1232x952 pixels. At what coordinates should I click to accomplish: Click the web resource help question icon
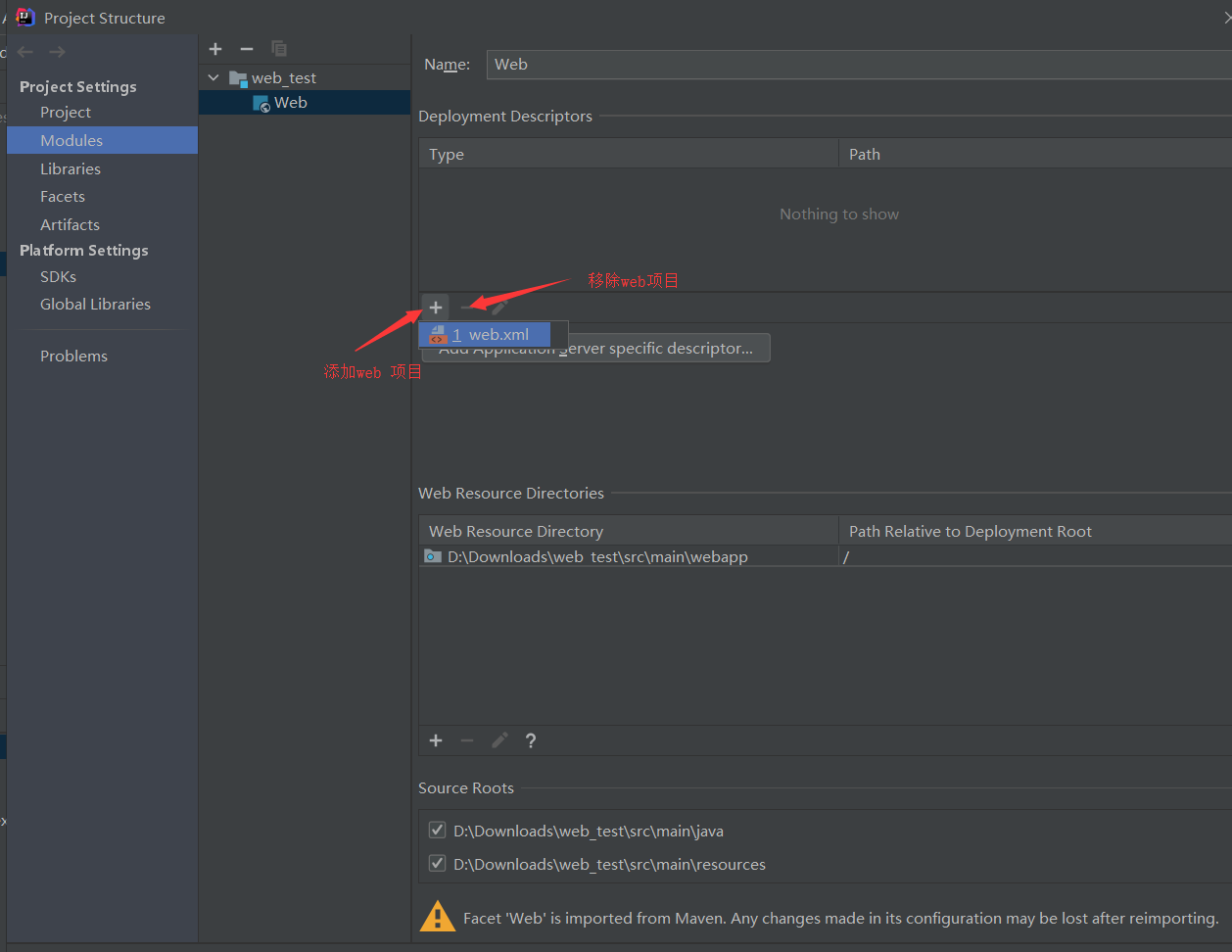pyautogui.click(x=531, y=740)
